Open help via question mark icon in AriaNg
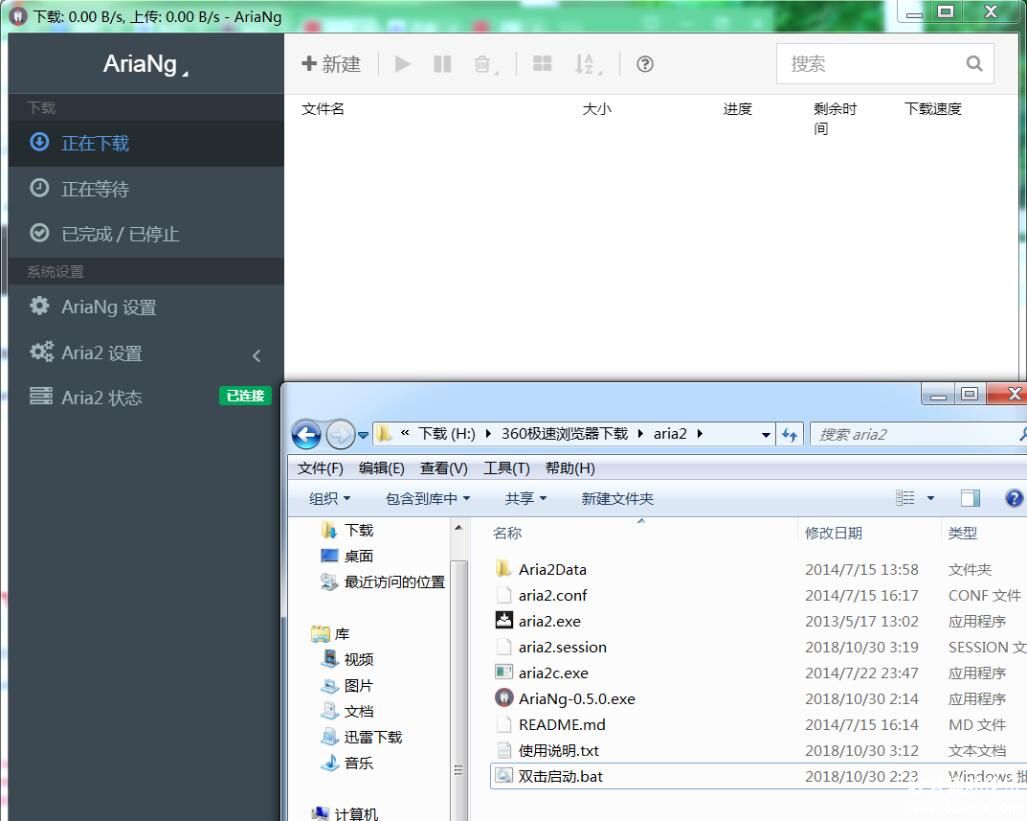1027x821 pixels. click(x=644, y=64)
